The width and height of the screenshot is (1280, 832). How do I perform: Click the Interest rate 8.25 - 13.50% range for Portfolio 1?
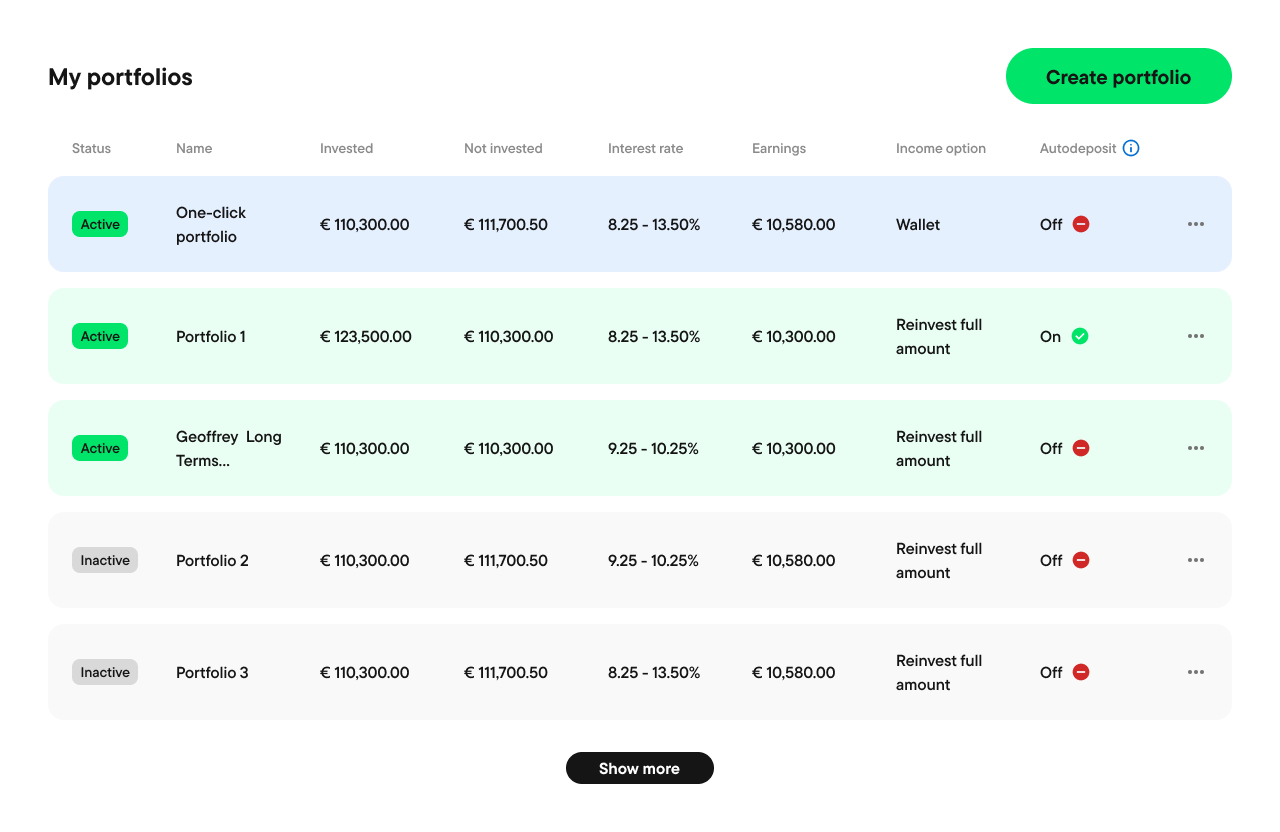[x=654, y=336]
